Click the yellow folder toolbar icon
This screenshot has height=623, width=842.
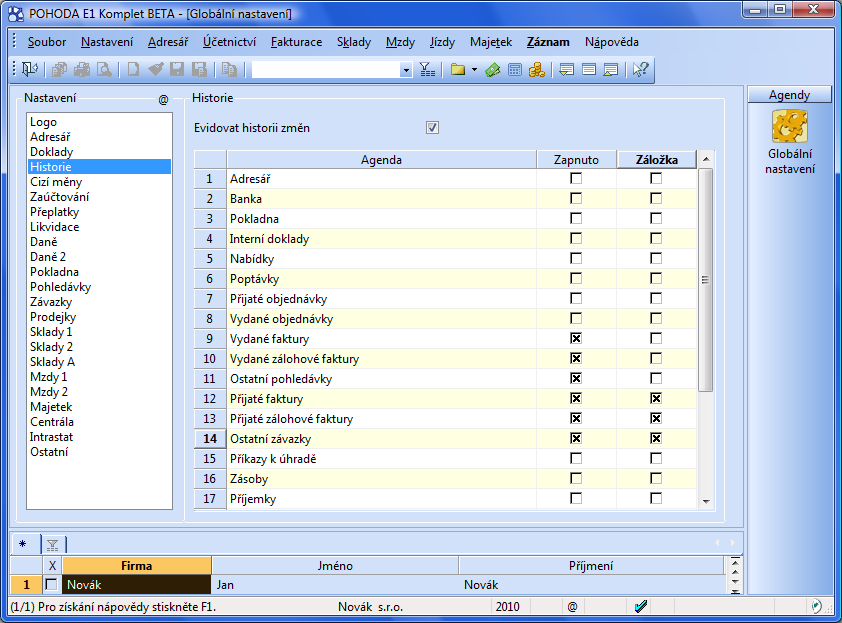458,69
